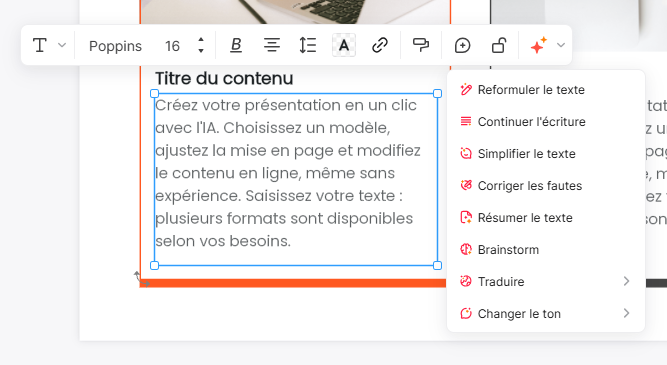Toggle bold formatting
This screenshot has height=365, width=667.
pos(236,45)
